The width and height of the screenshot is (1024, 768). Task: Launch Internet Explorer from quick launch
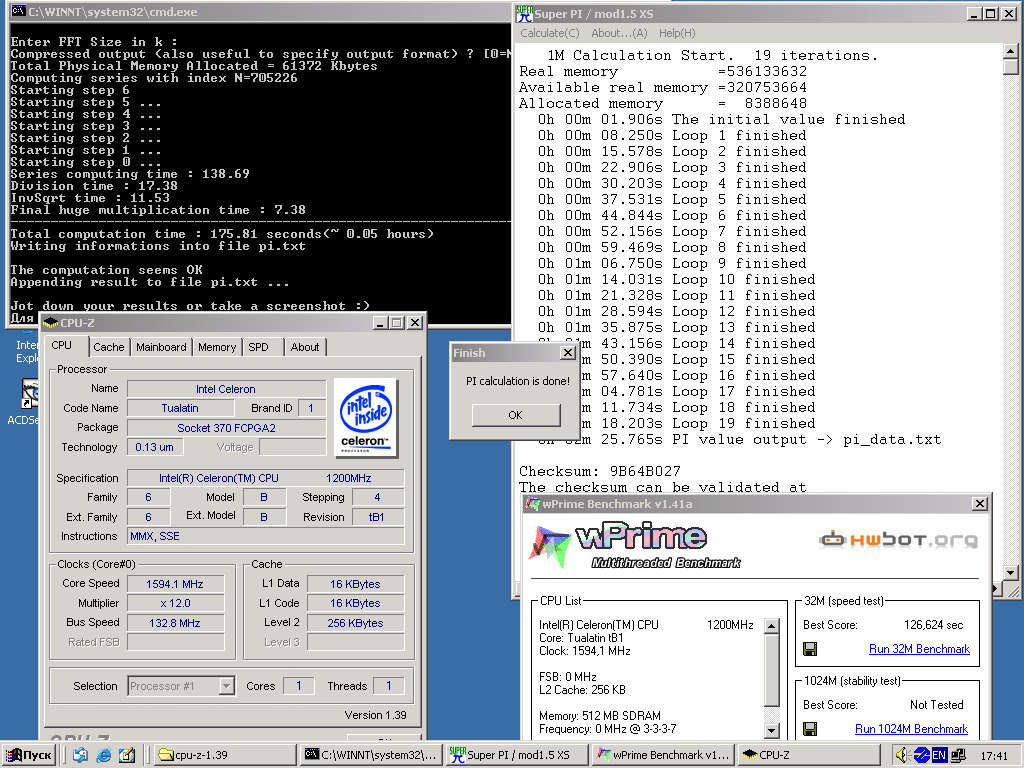(103, 755)
